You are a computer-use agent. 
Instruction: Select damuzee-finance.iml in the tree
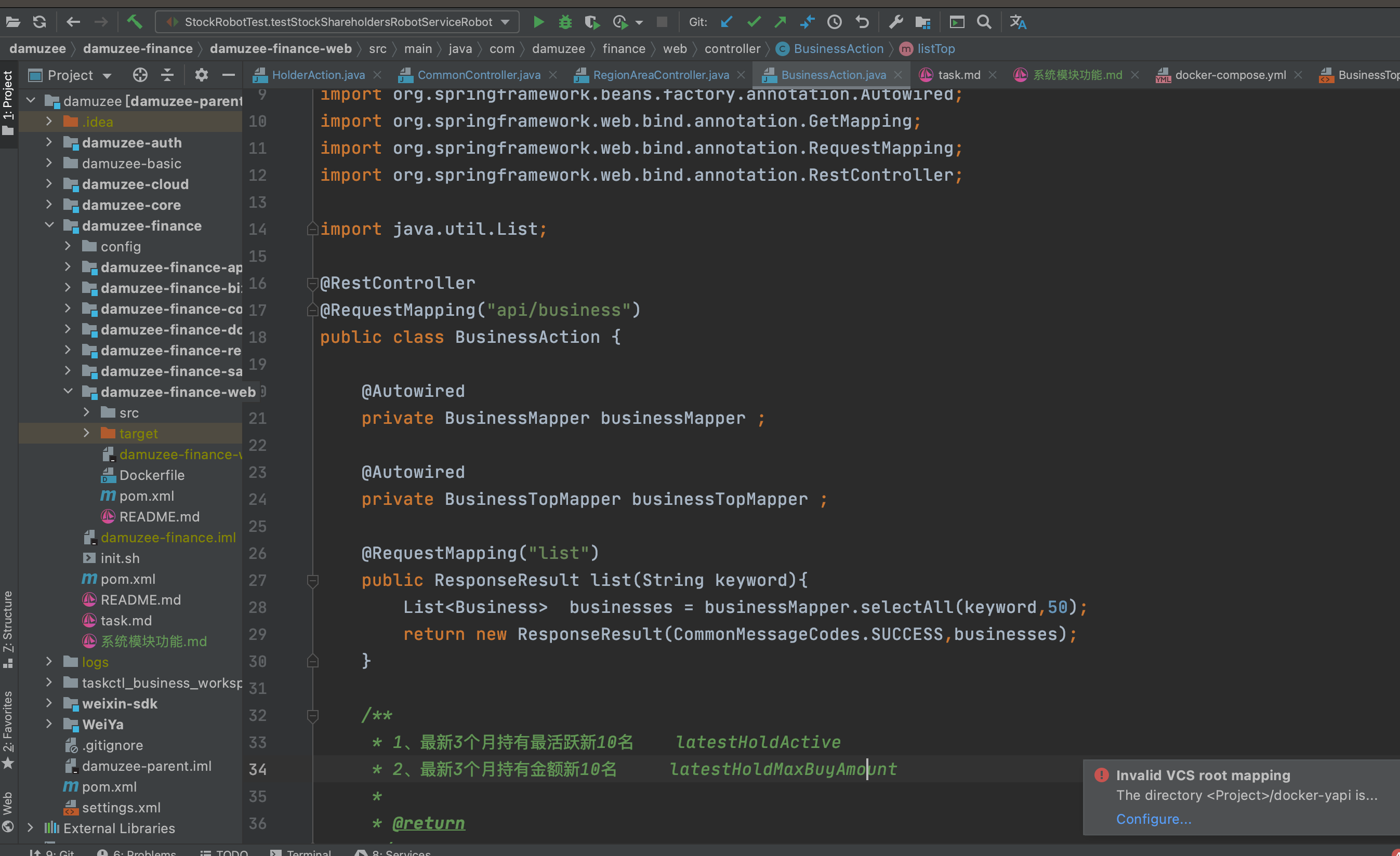168,538
